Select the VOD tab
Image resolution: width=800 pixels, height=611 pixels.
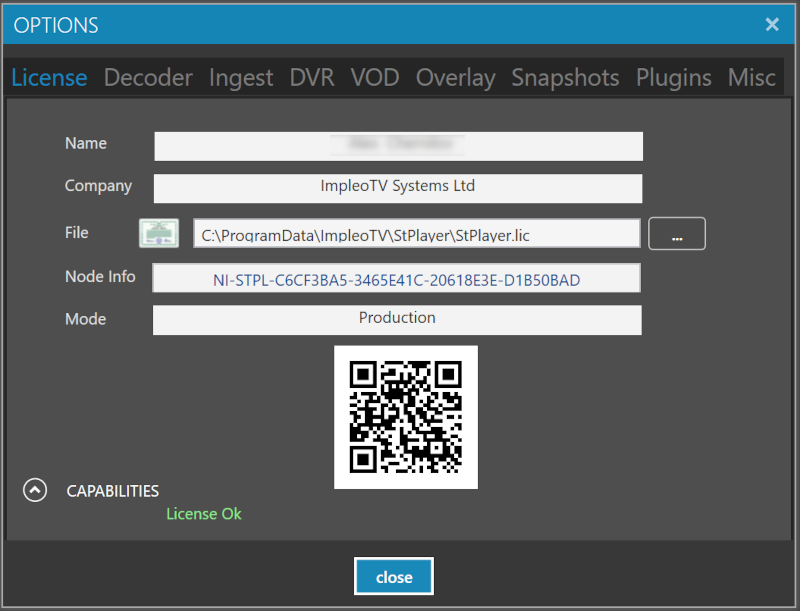(x=375, y=77)
